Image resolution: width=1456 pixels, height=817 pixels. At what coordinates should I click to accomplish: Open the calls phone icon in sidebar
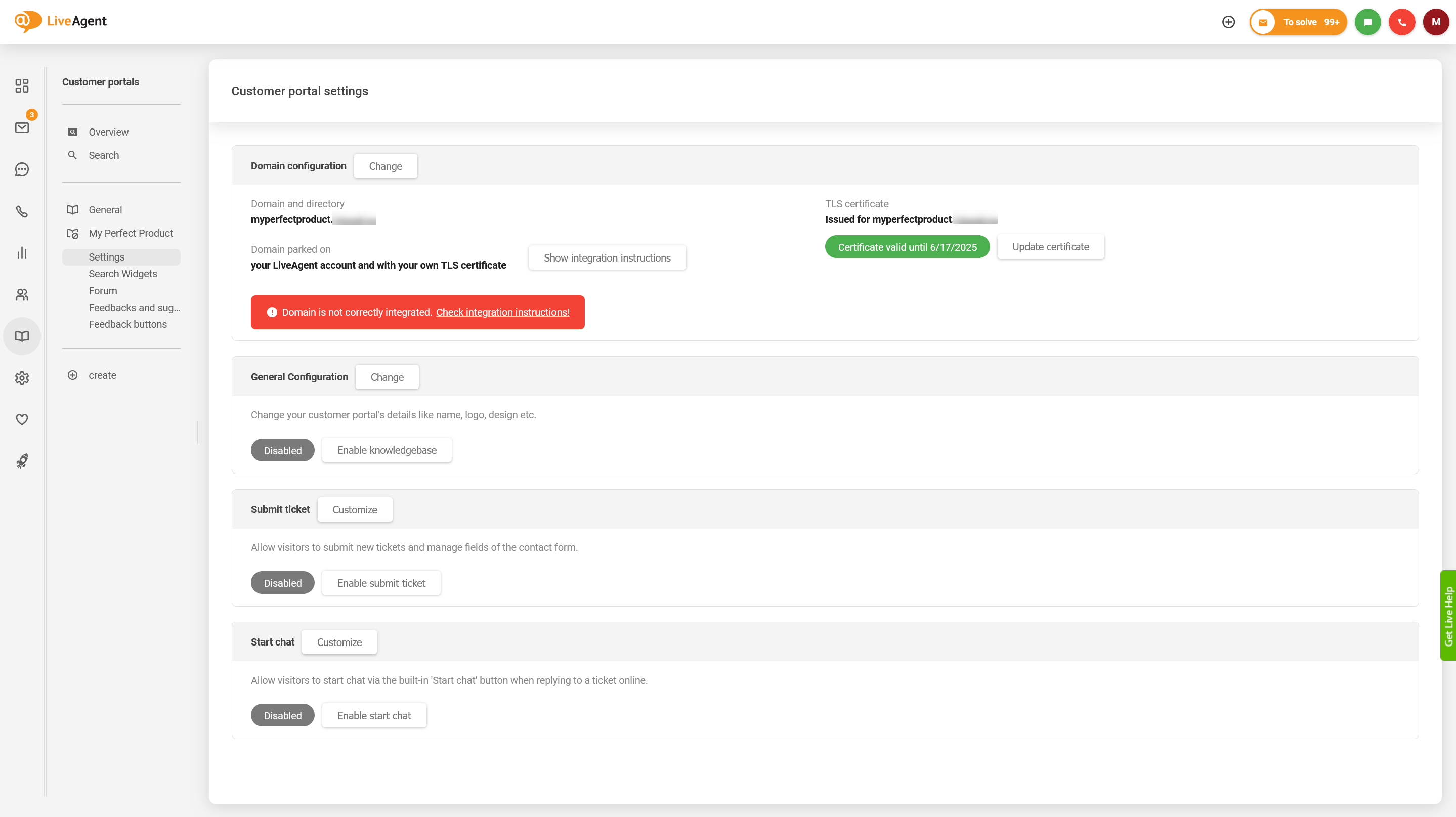pyautogui.click(x=21, y=211)
